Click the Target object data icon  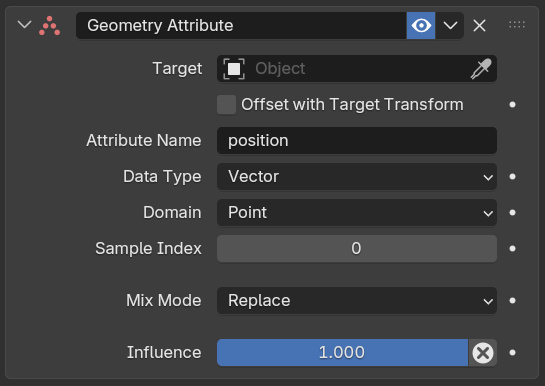(234, 68)
